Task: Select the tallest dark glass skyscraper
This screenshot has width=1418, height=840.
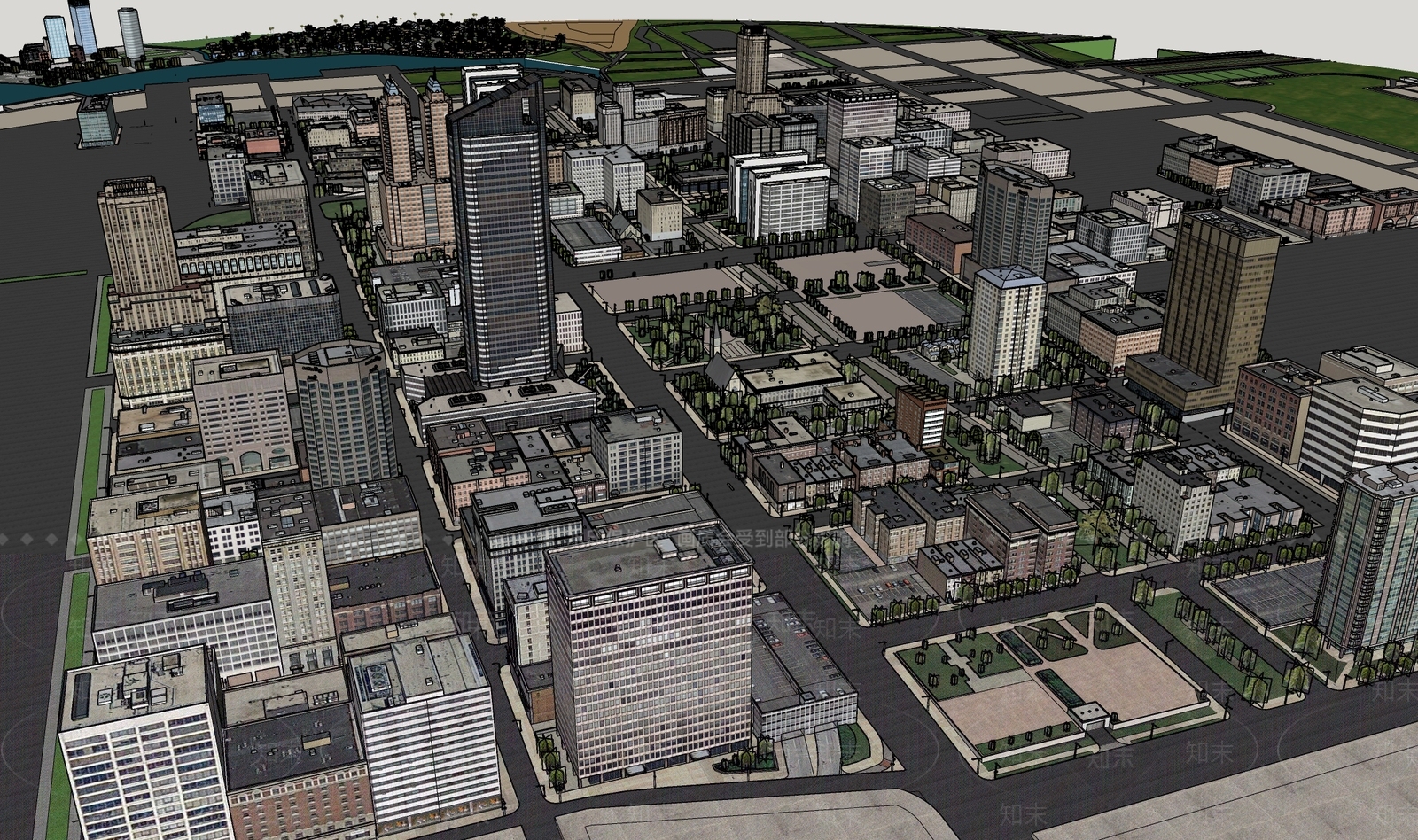Action: coord(504,233)
